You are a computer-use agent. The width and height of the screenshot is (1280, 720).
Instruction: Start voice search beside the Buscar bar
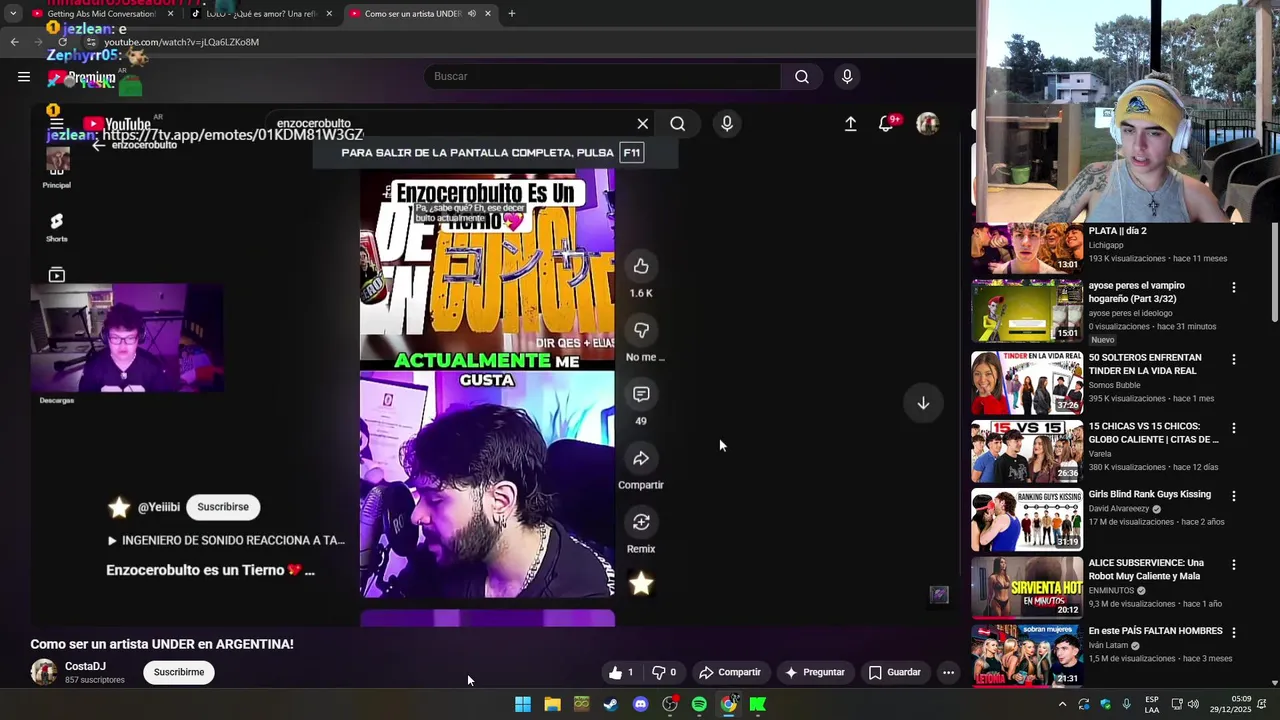tap(847, 77)
